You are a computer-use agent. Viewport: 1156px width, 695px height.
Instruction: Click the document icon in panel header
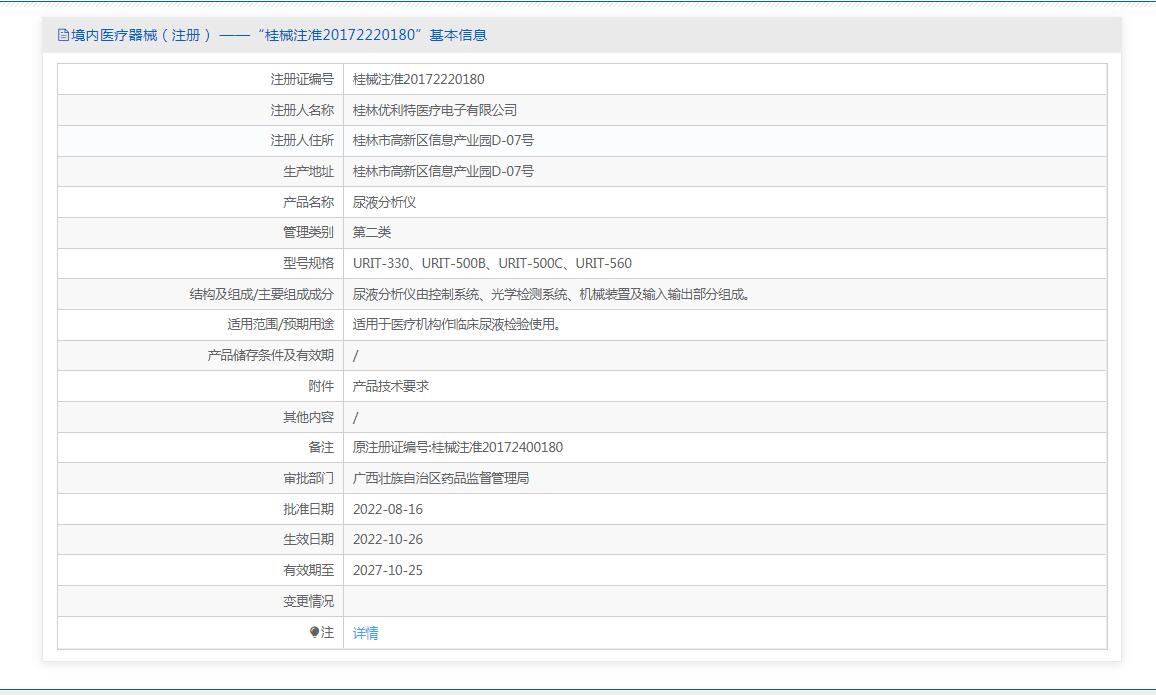64,35
